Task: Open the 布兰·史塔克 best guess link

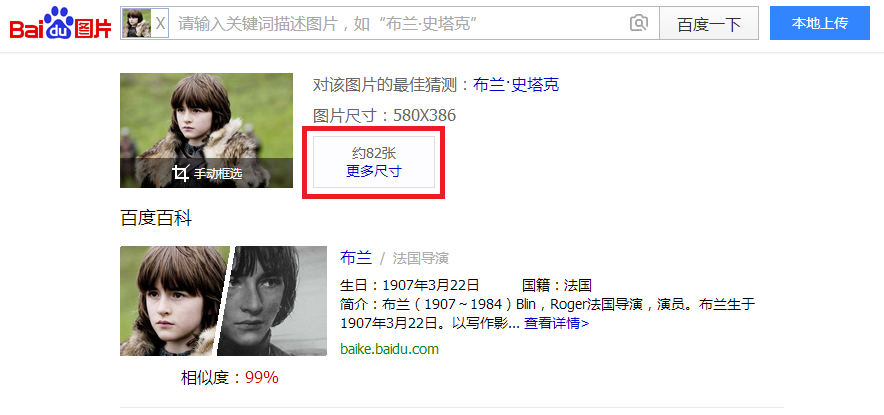Action: click(516, 85)
